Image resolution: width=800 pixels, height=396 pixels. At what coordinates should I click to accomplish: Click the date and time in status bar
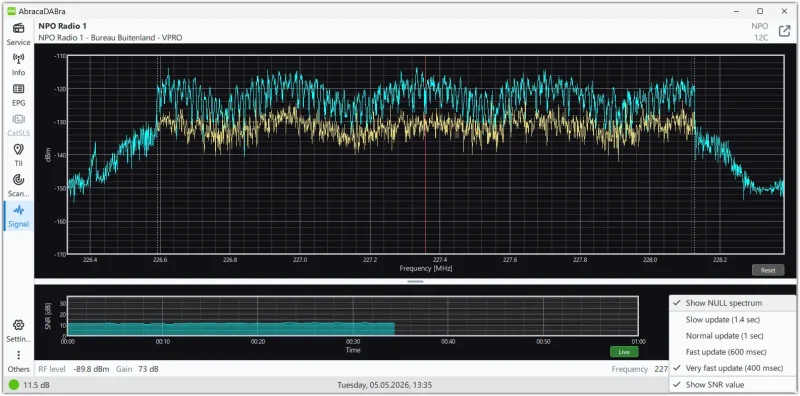(x=385, y=385)
